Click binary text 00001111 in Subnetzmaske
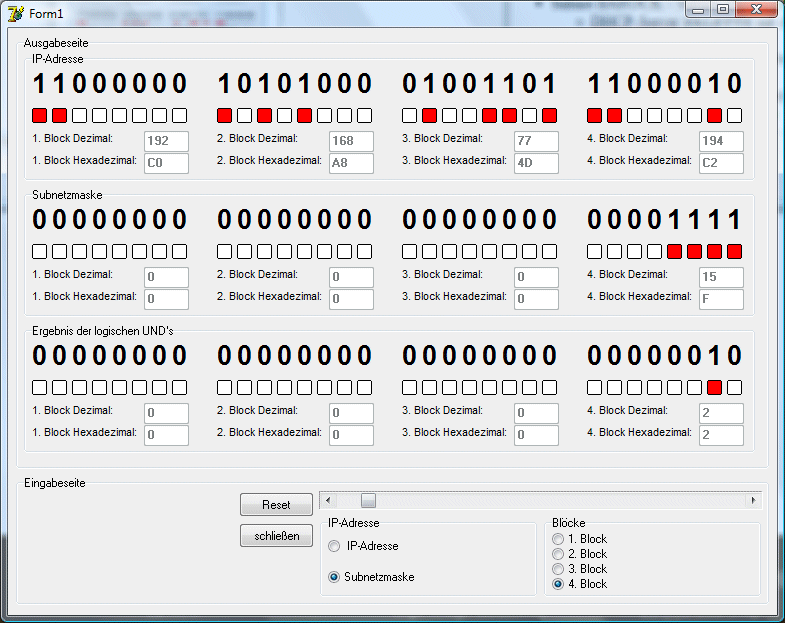 (664, 219)
